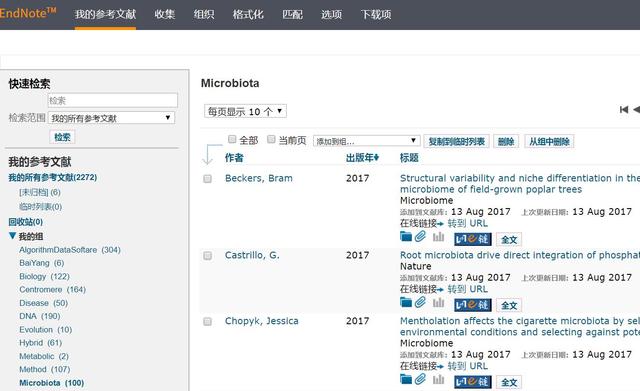The width and height of the screenshot is (640, 391).
Task: Open folder icon in Beckers, Bram row
Action: click(x=406, y=237)
